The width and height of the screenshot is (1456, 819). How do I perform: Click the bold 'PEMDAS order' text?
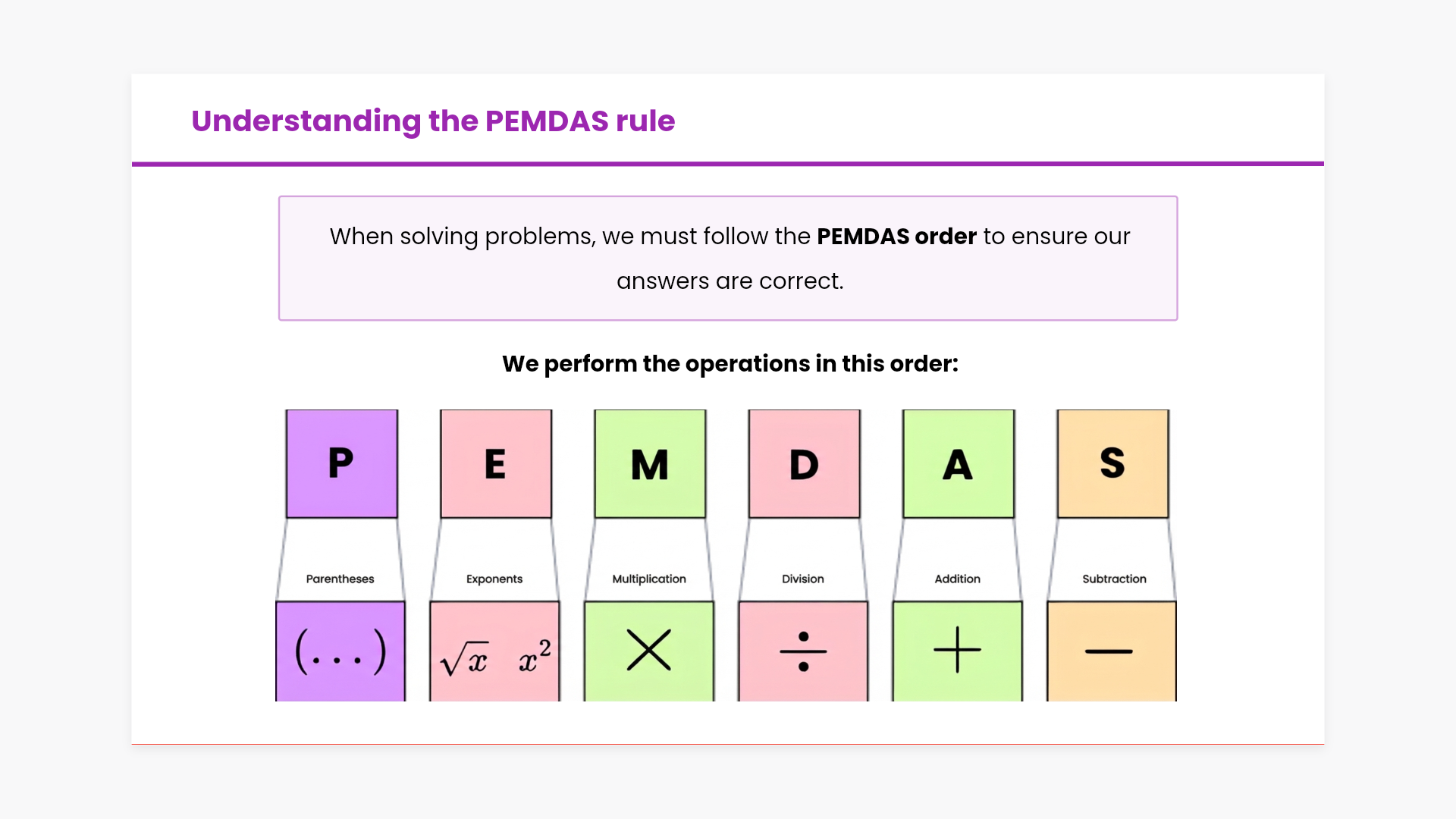tap(896, 237)
